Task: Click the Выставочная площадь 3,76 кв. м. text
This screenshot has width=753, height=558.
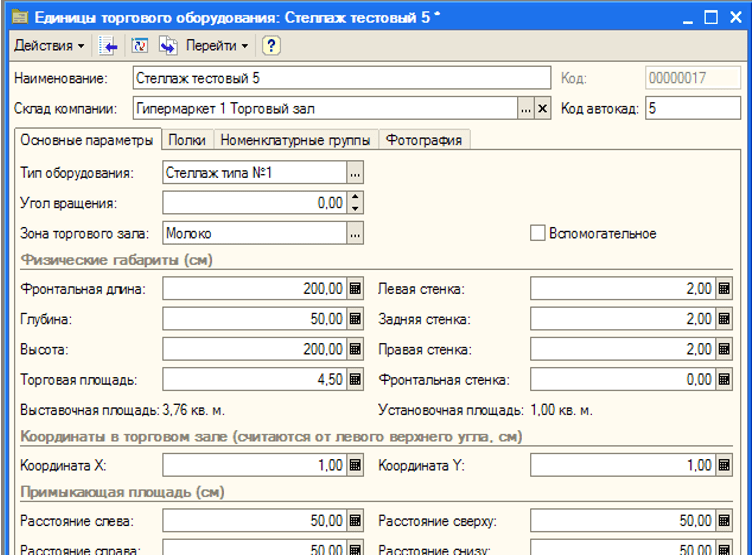Action: [x=122, y=410]
